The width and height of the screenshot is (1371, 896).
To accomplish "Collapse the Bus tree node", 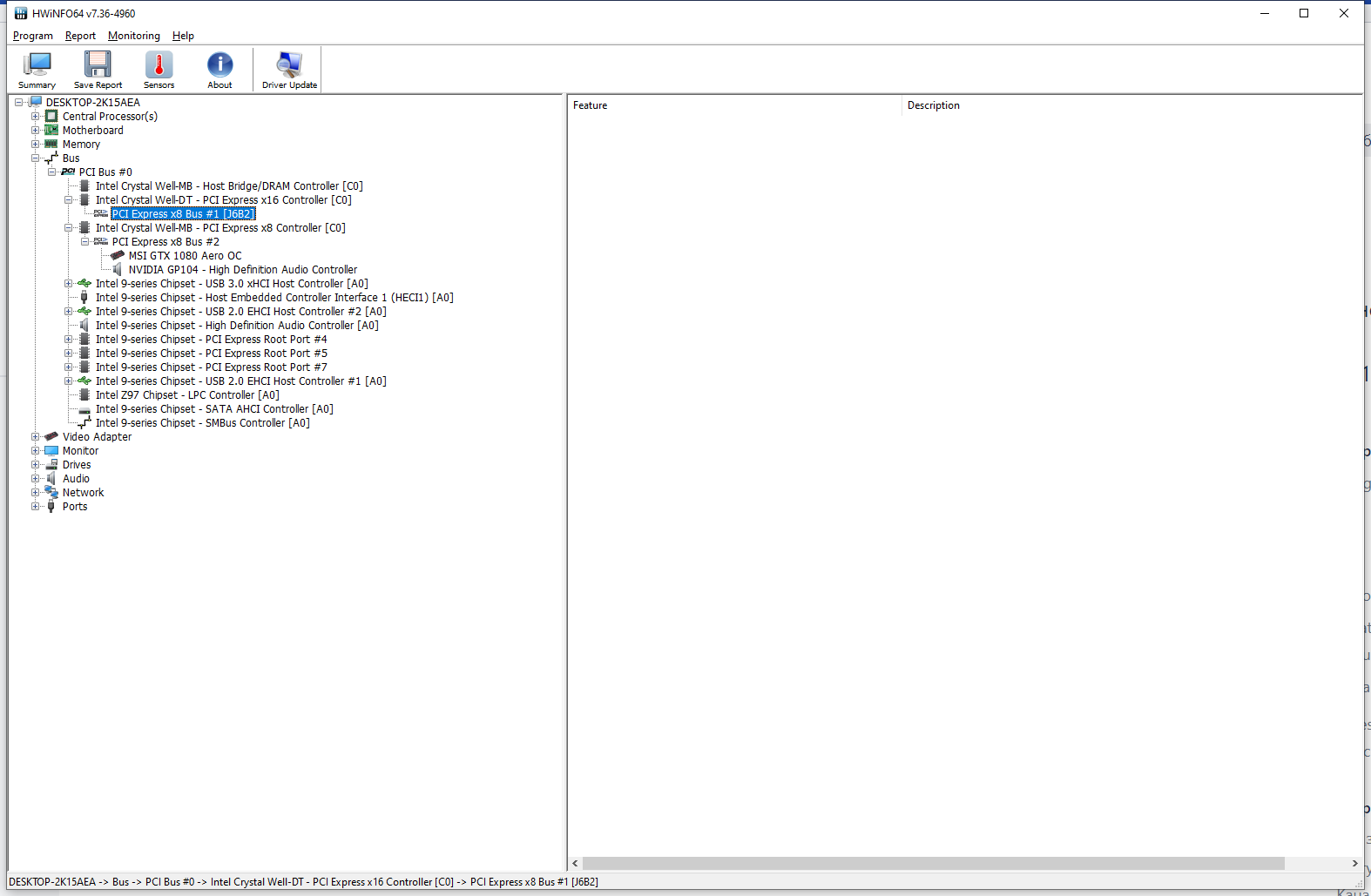I will [36, 158].
